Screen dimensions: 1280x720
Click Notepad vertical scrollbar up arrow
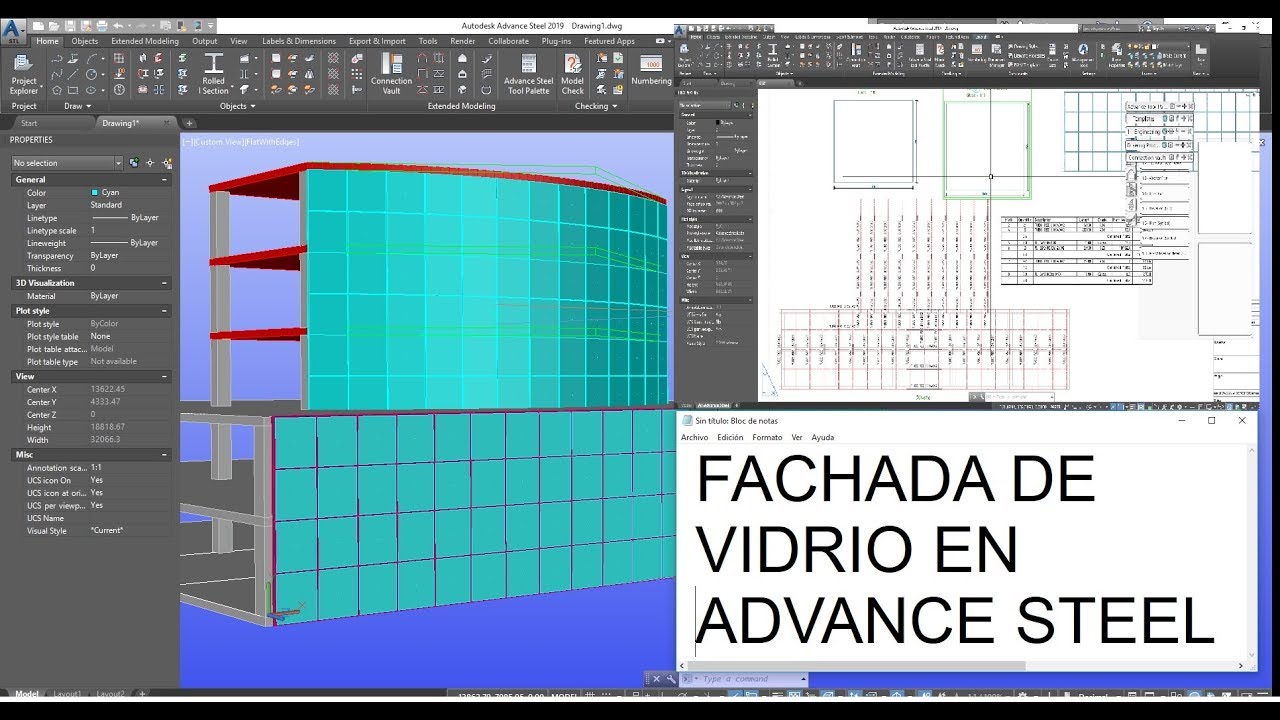(x=1250, y=451)
